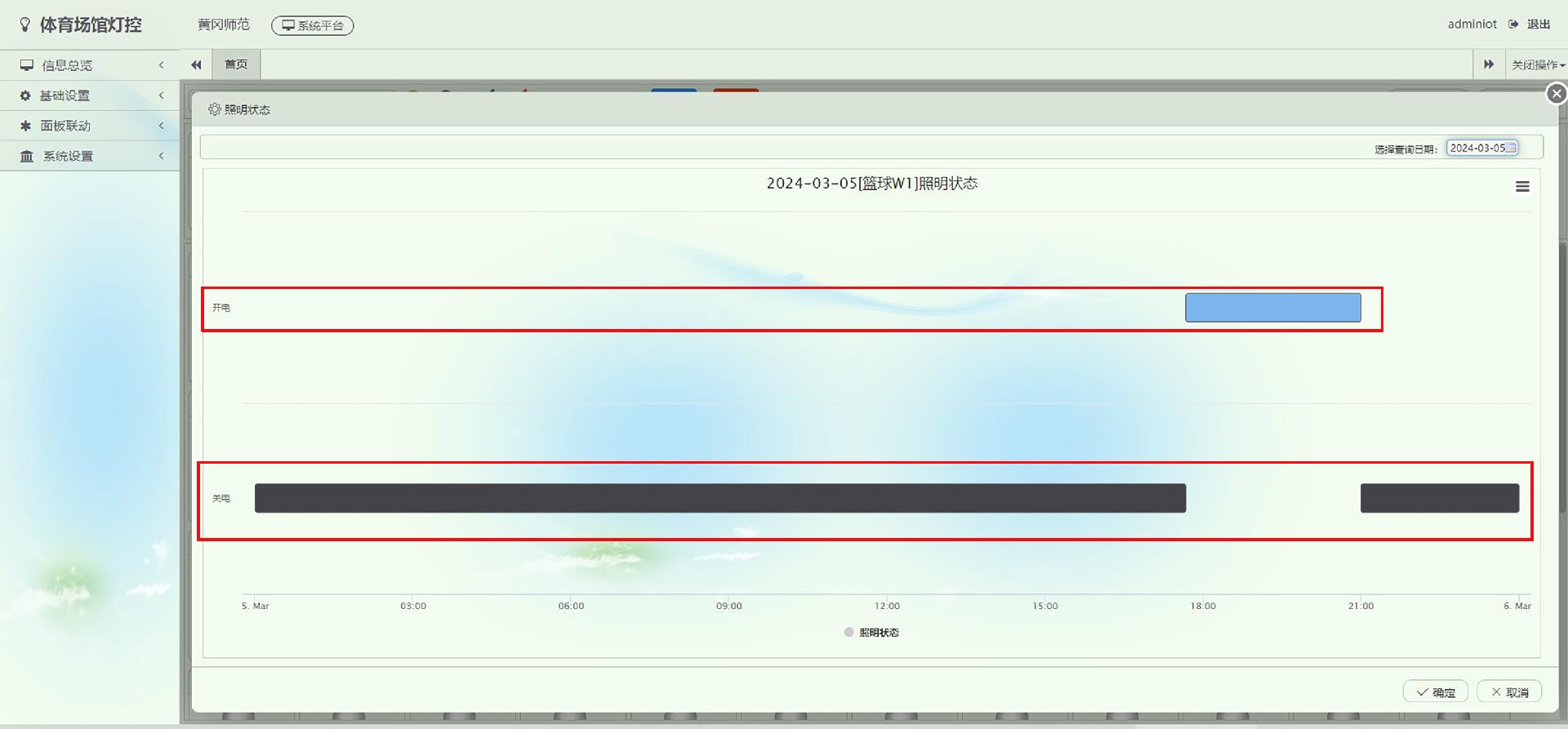Click the calendar icon in date field

point(1511,148)
